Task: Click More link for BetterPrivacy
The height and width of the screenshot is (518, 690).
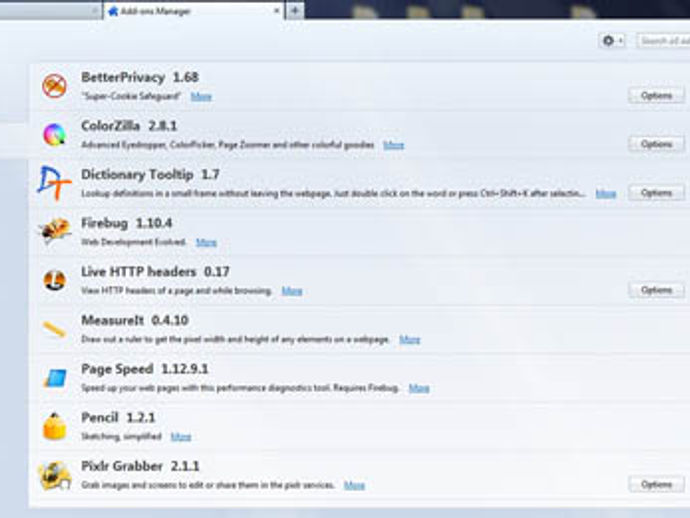Action: 201,96
